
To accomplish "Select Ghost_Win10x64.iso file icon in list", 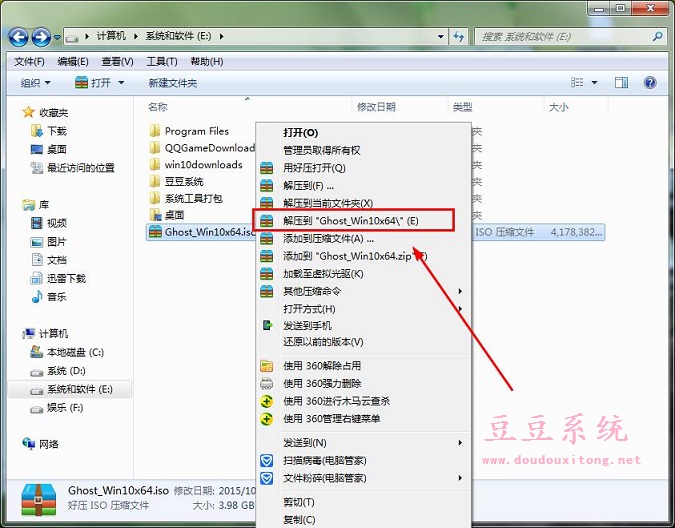I will (155, 232).
